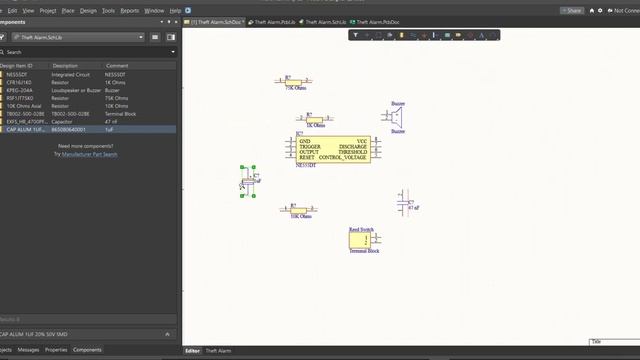This screenshot has width=640, height=360.
Task: Switch to Theft Alarm.PcbLib document tab
Action: [272, 22]
